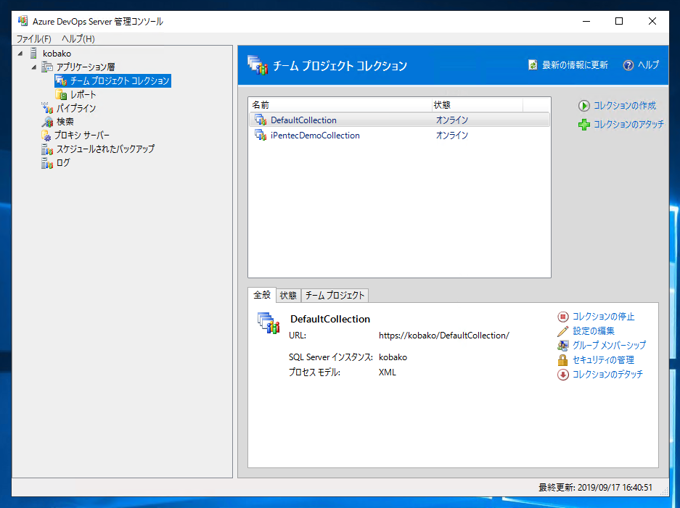680x508 pixels.
Task: Switch to the 状態 tab
Action: [288, 295]
